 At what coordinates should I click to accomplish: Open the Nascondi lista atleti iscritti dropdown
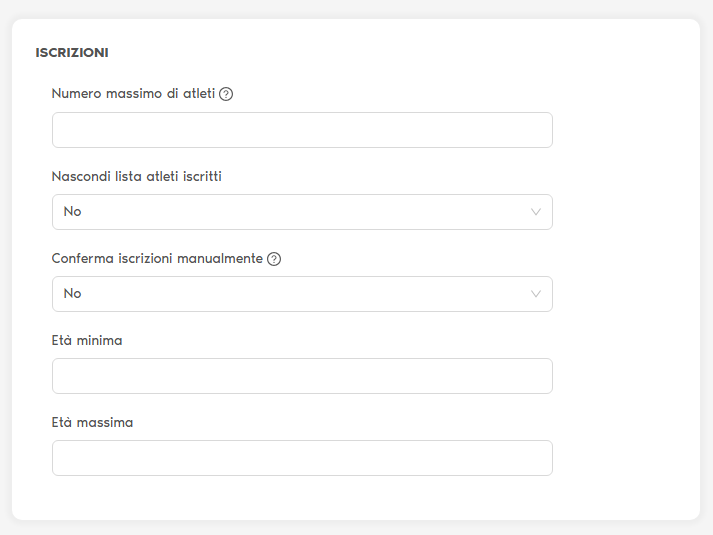(301, 212)
